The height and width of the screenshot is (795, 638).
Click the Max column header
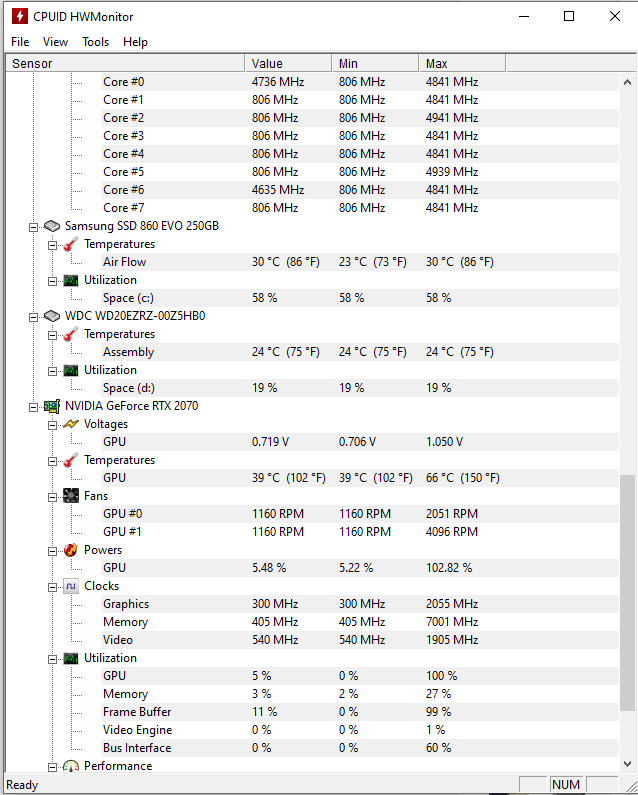[x=461, y=63]
